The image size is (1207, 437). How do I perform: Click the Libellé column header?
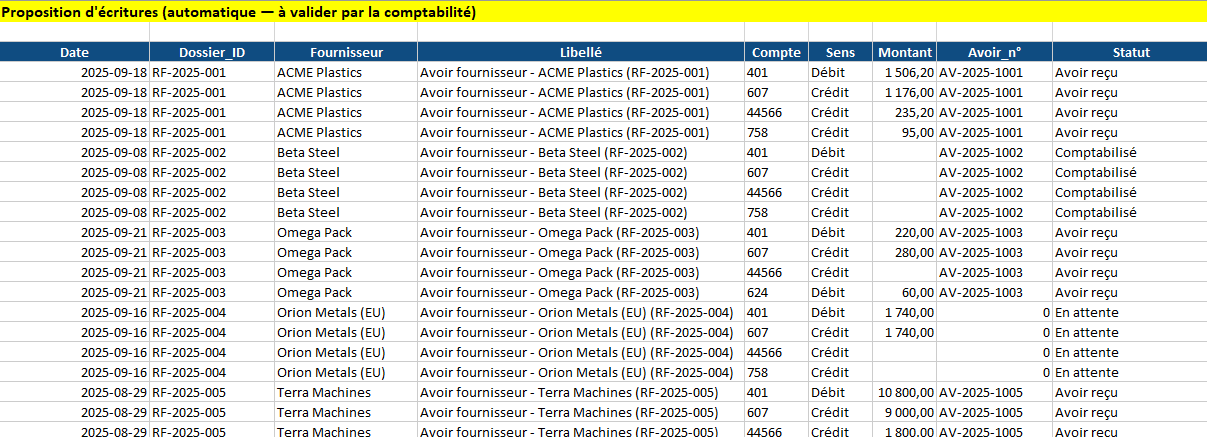pos(580,52)
